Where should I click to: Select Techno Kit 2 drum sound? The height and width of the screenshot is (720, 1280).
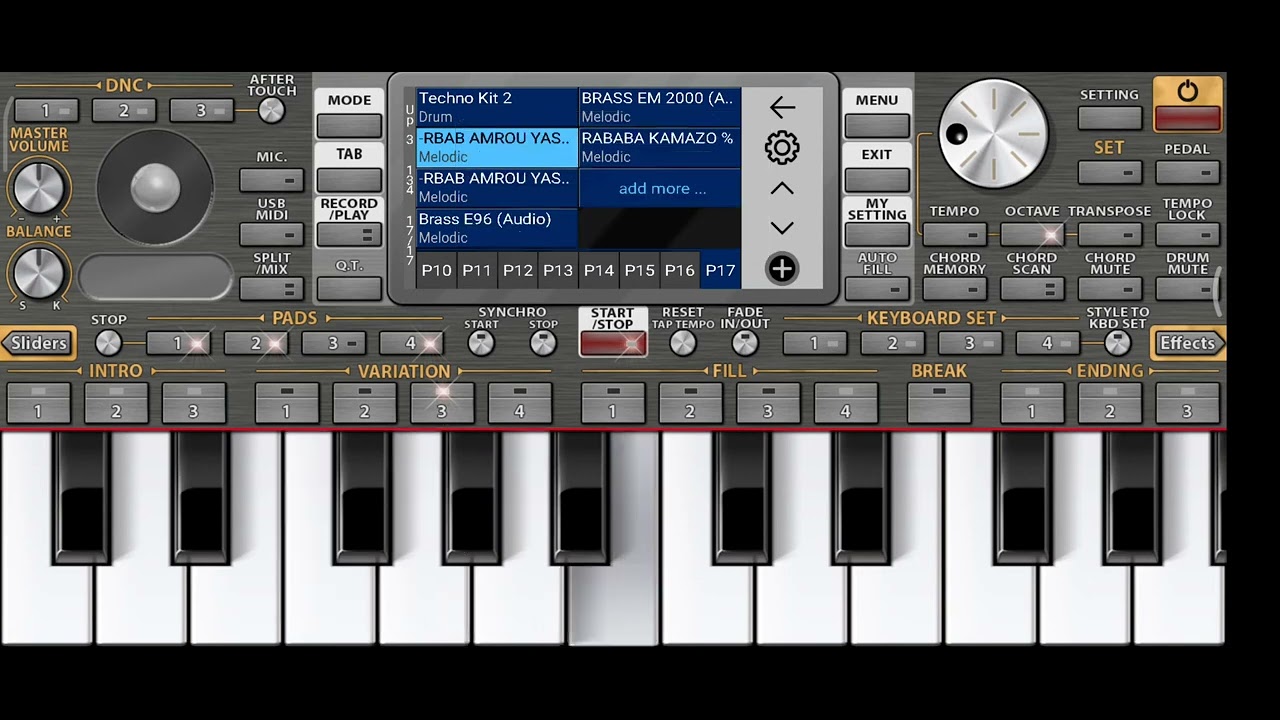click(497, 107)
